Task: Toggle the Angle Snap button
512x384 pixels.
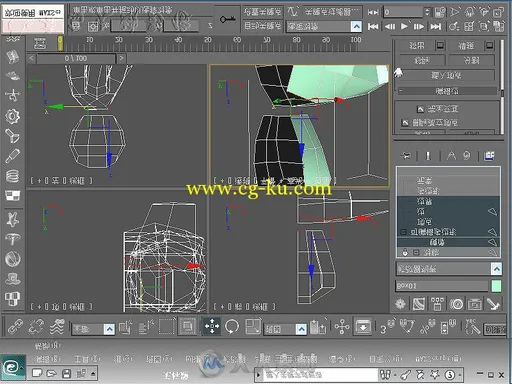Action: tap(407, 327)
